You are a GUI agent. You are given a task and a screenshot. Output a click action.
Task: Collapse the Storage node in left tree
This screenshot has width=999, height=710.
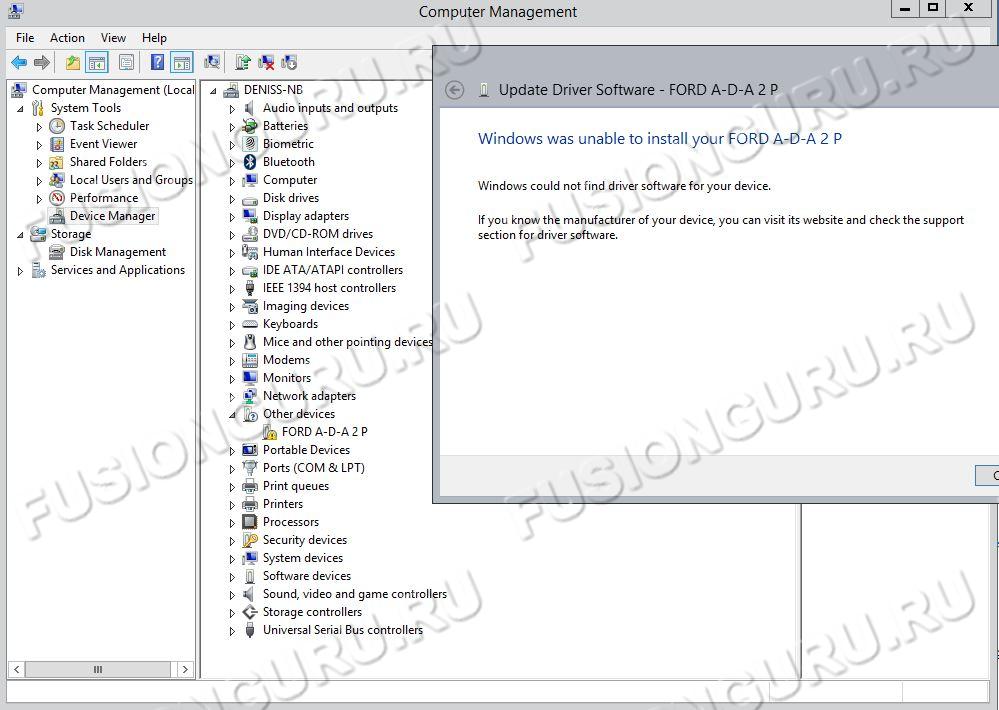tap(20, 235)
